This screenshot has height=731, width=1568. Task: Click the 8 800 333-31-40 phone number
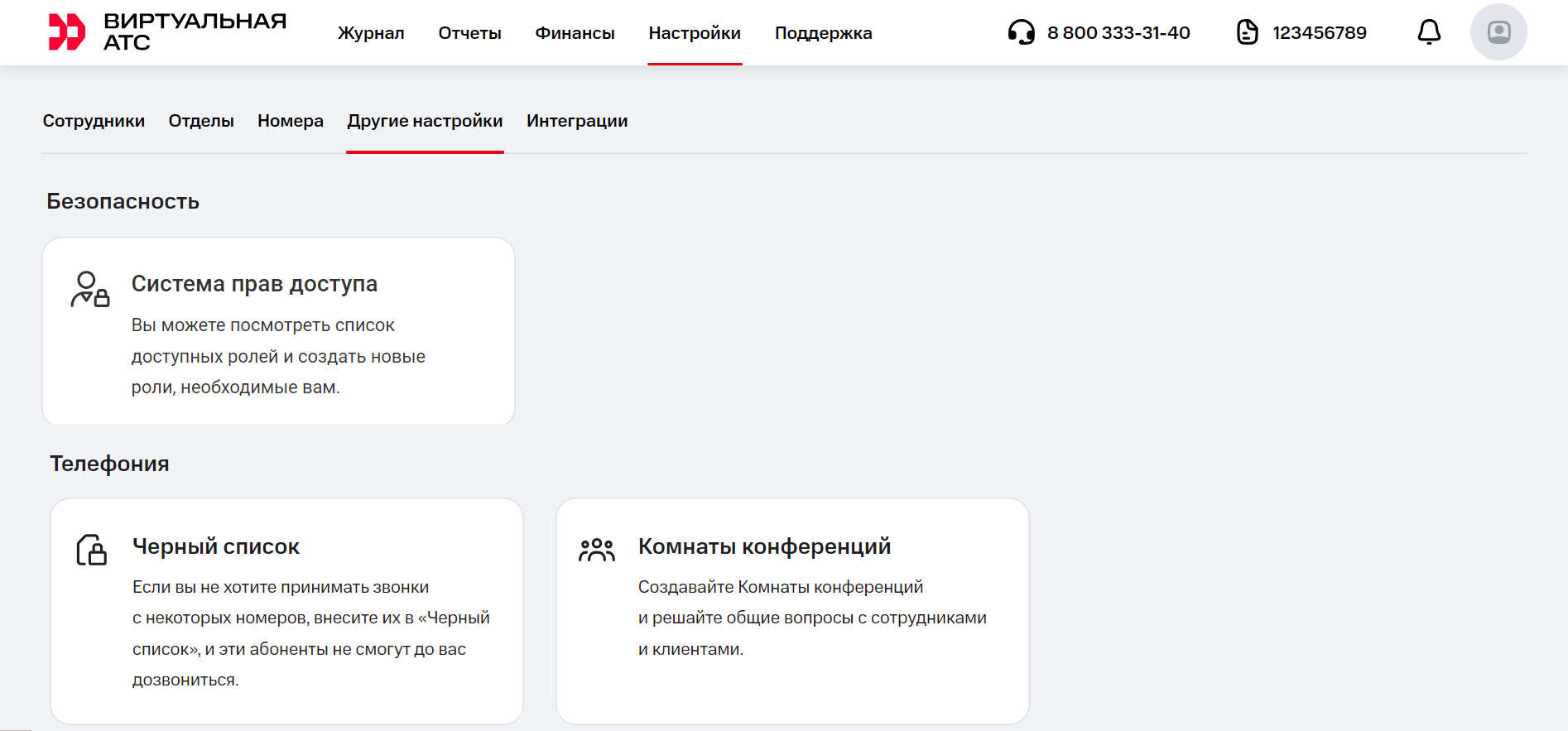(x=1118, y=33)
